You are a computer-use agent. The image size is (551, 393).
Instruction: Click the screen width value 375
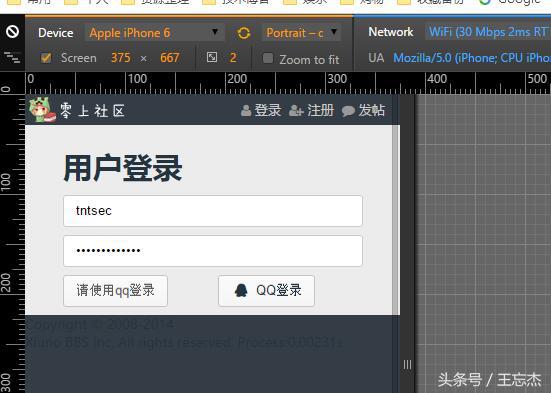point(121,58)
